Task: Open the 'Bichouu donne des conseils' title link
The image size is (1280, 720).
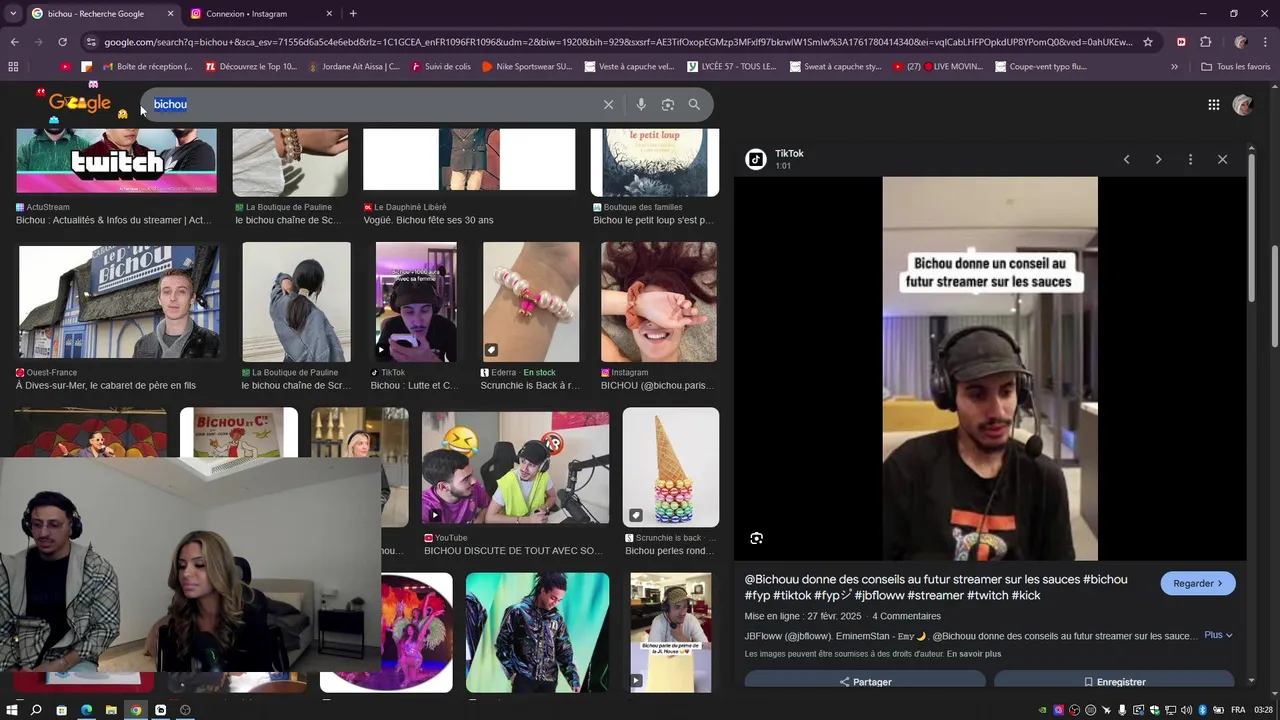Action: tap(936, 587)
